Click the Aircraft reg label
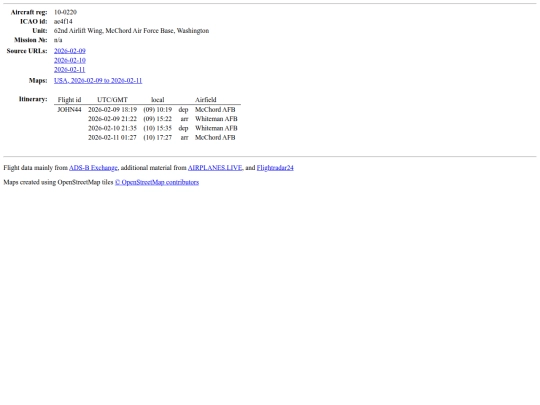Screen dimensions: 540x405 click(x=29, y=12)
